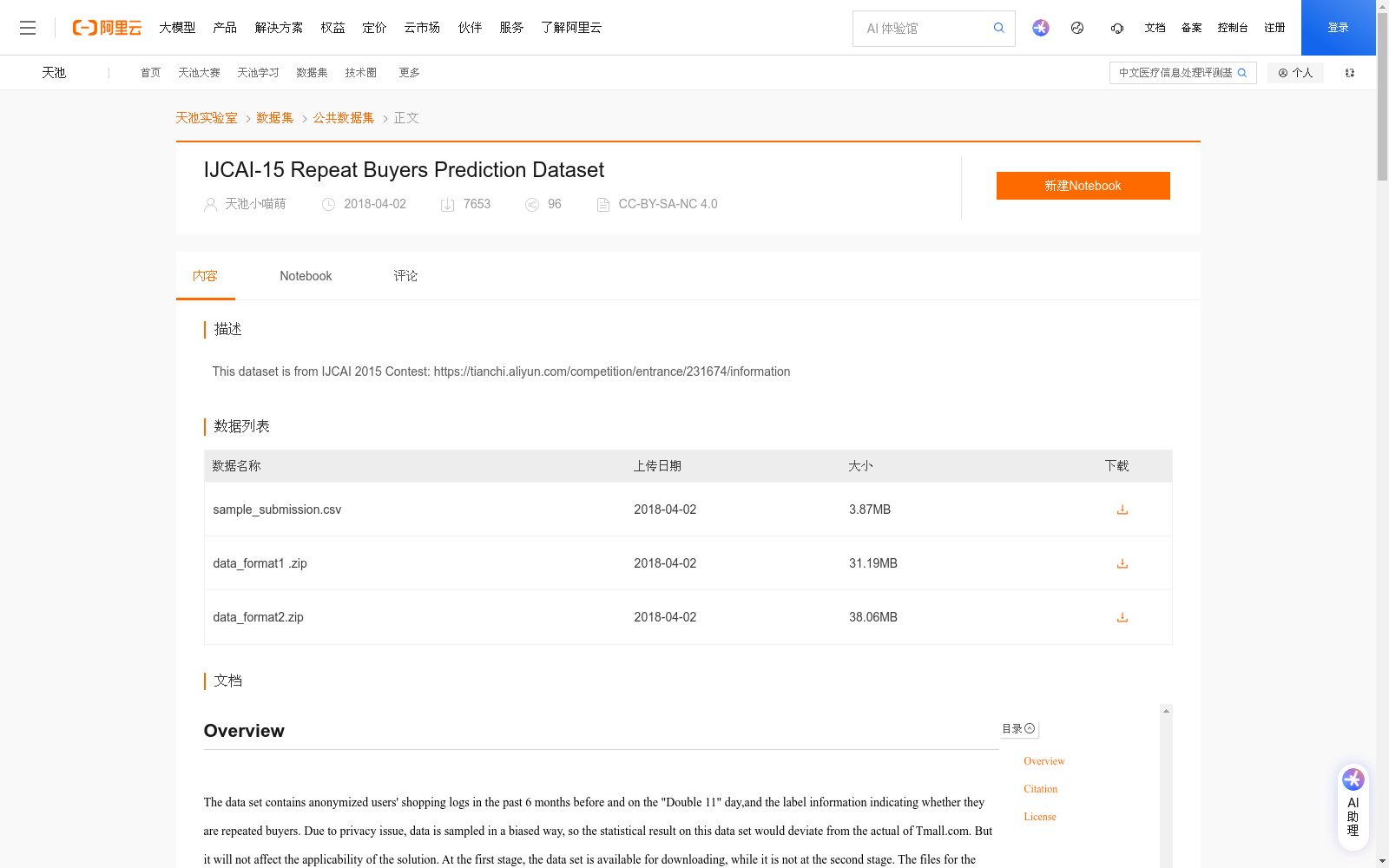
Task: Open the headset customer support icon
Action: pyautogui.click(x=1117, y=28)
